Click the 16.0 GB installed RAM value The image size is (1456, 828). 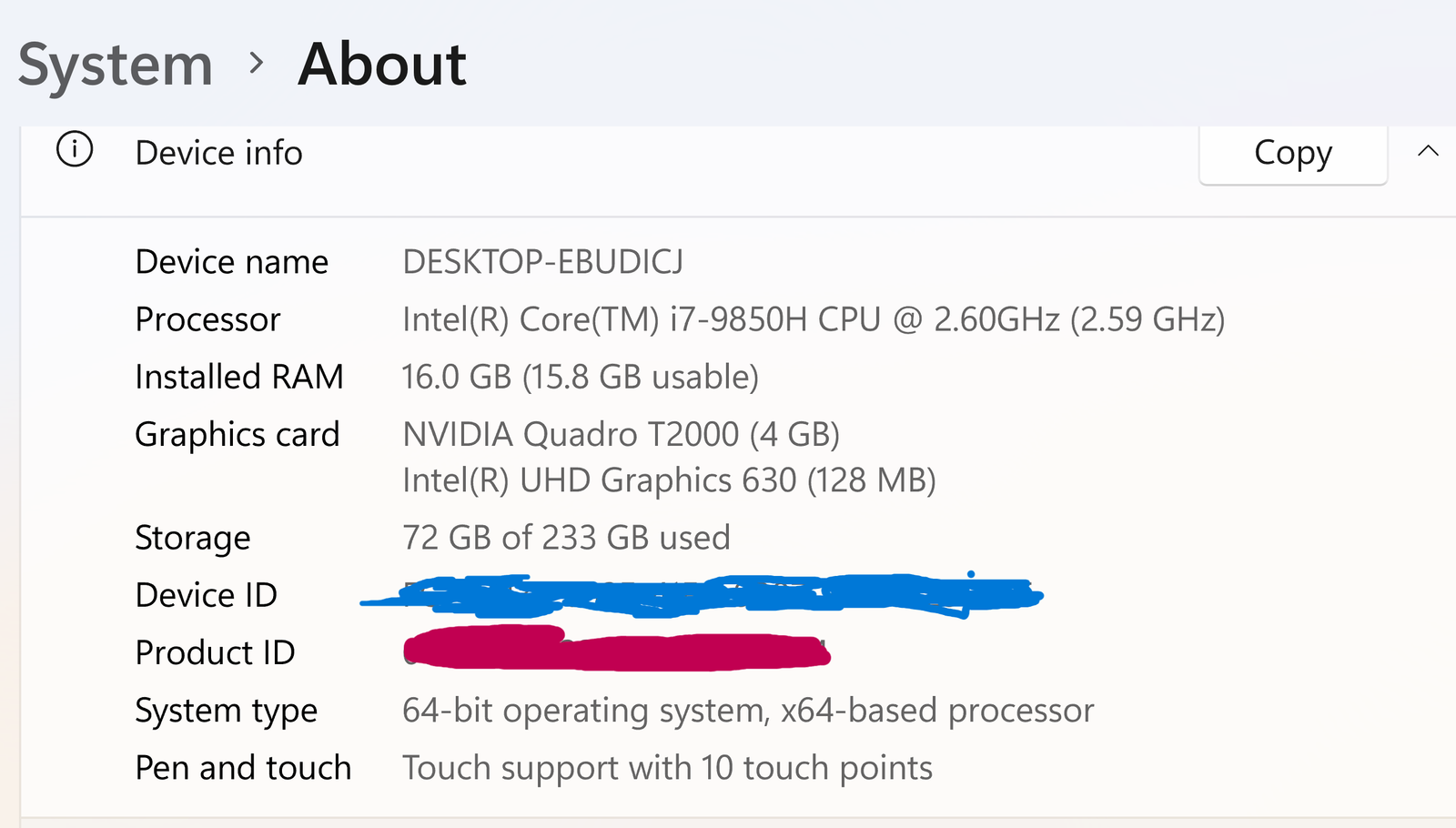tap(580, 377)
